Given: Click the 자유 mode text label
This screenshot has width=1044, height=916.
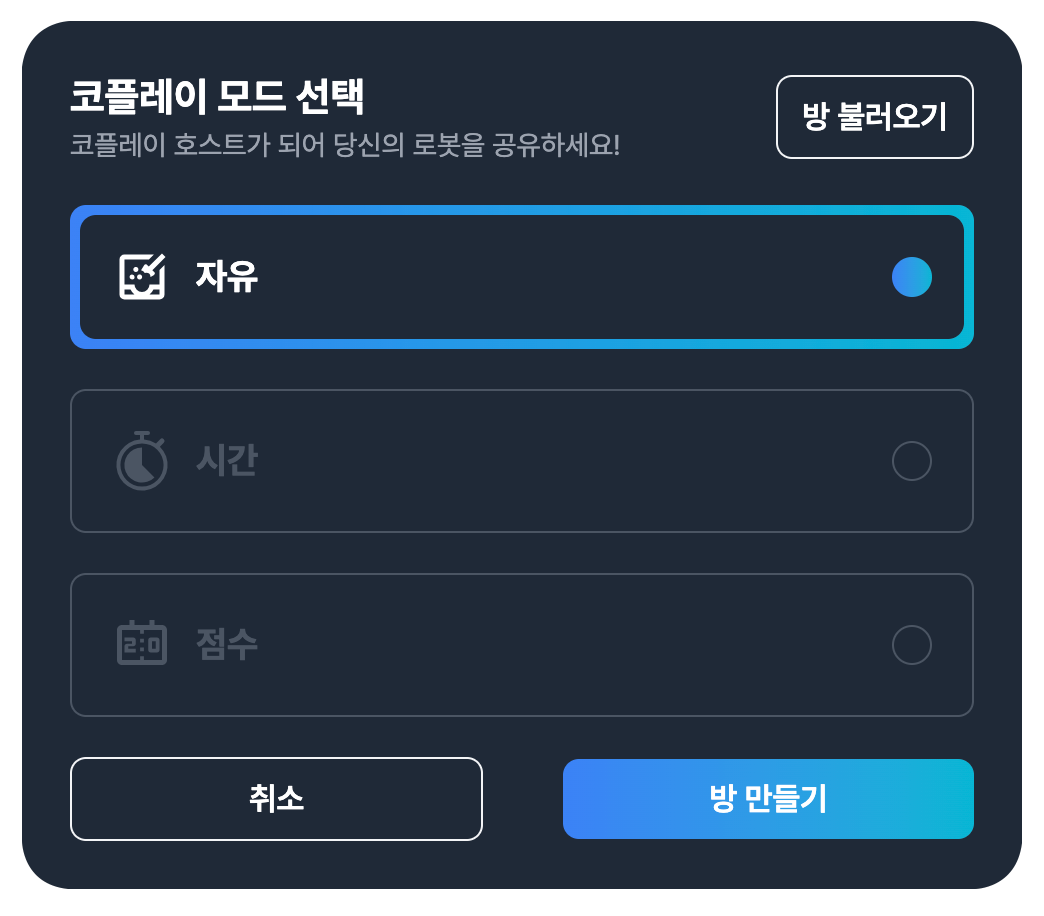Looking at the screenshot, I should click(227, 276).
